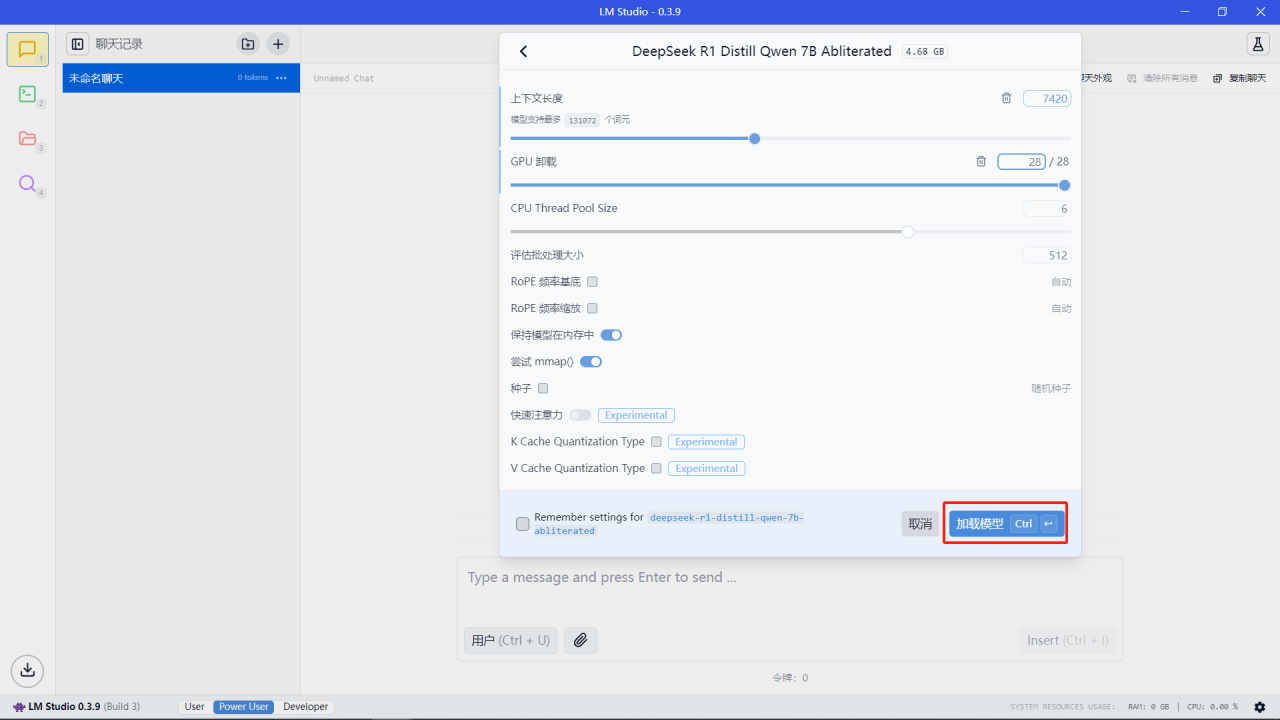Open 用户 (Ctrl + U) role selector
Image resolution: width=1280 pixels, height=720 pixels.
click(511, 640)
